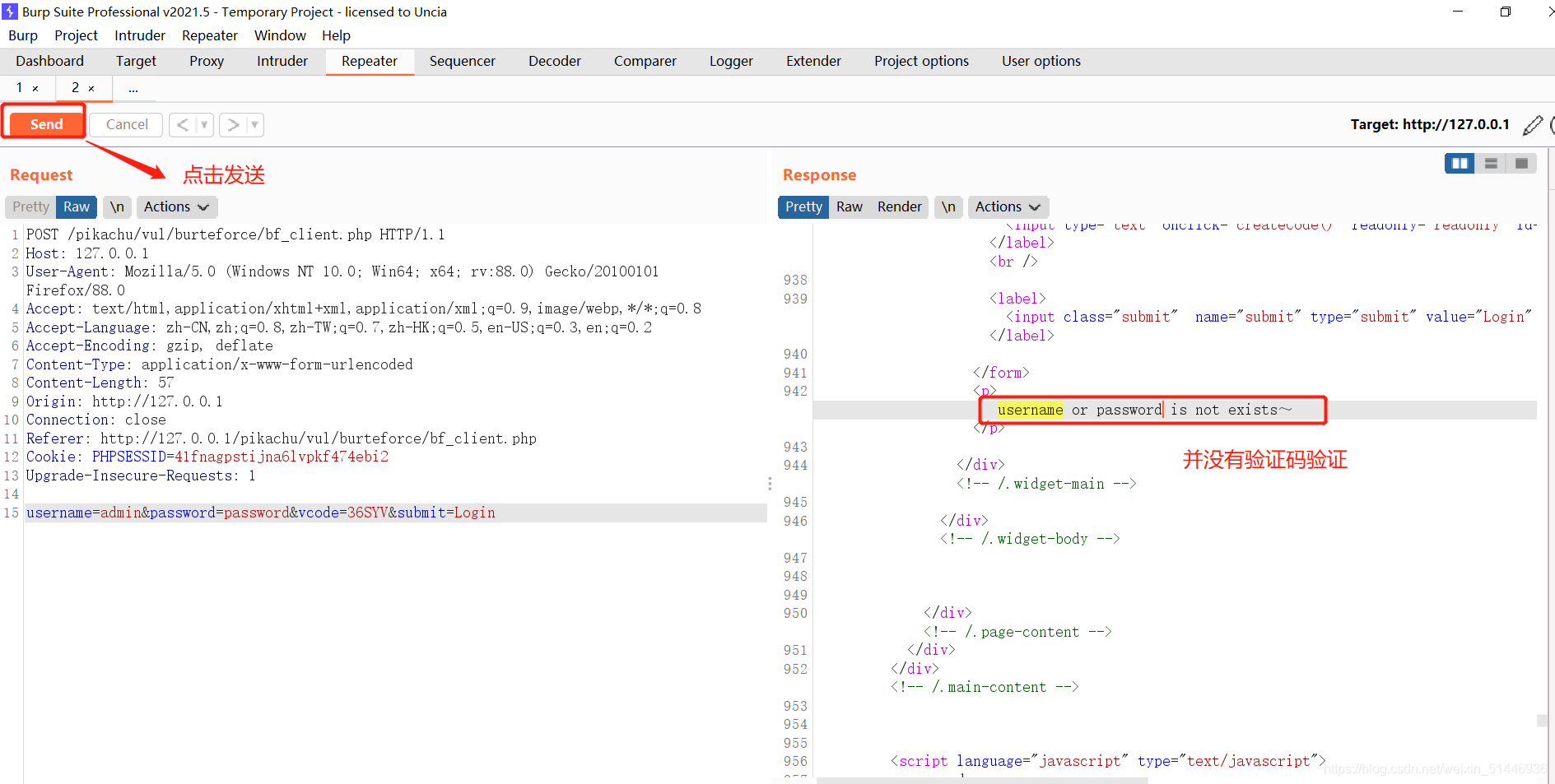
Task: Open the Repeater menu
Action: pyautogui.click(x=210, y=35)
